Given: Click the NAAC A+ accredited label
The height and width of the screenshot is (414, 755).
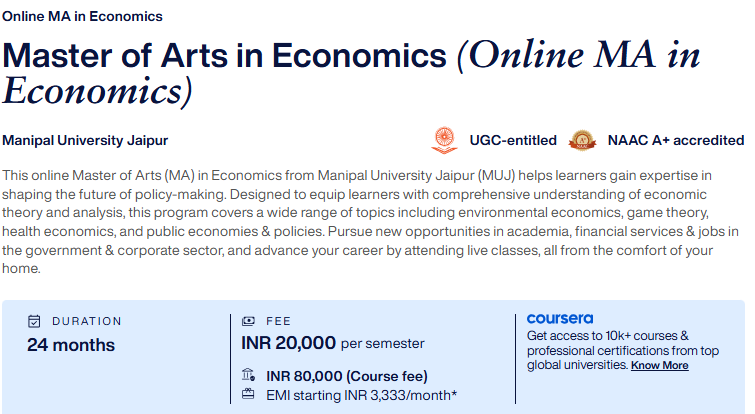Looking at the screenshot, I should click(x=676, y=141).
